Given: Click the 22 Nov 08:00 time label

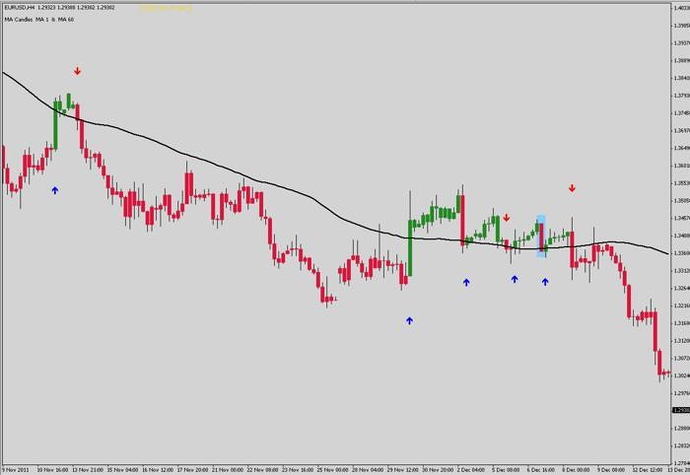Looking at the screenshot, I should pyautogui.click(x=263, y=469).
